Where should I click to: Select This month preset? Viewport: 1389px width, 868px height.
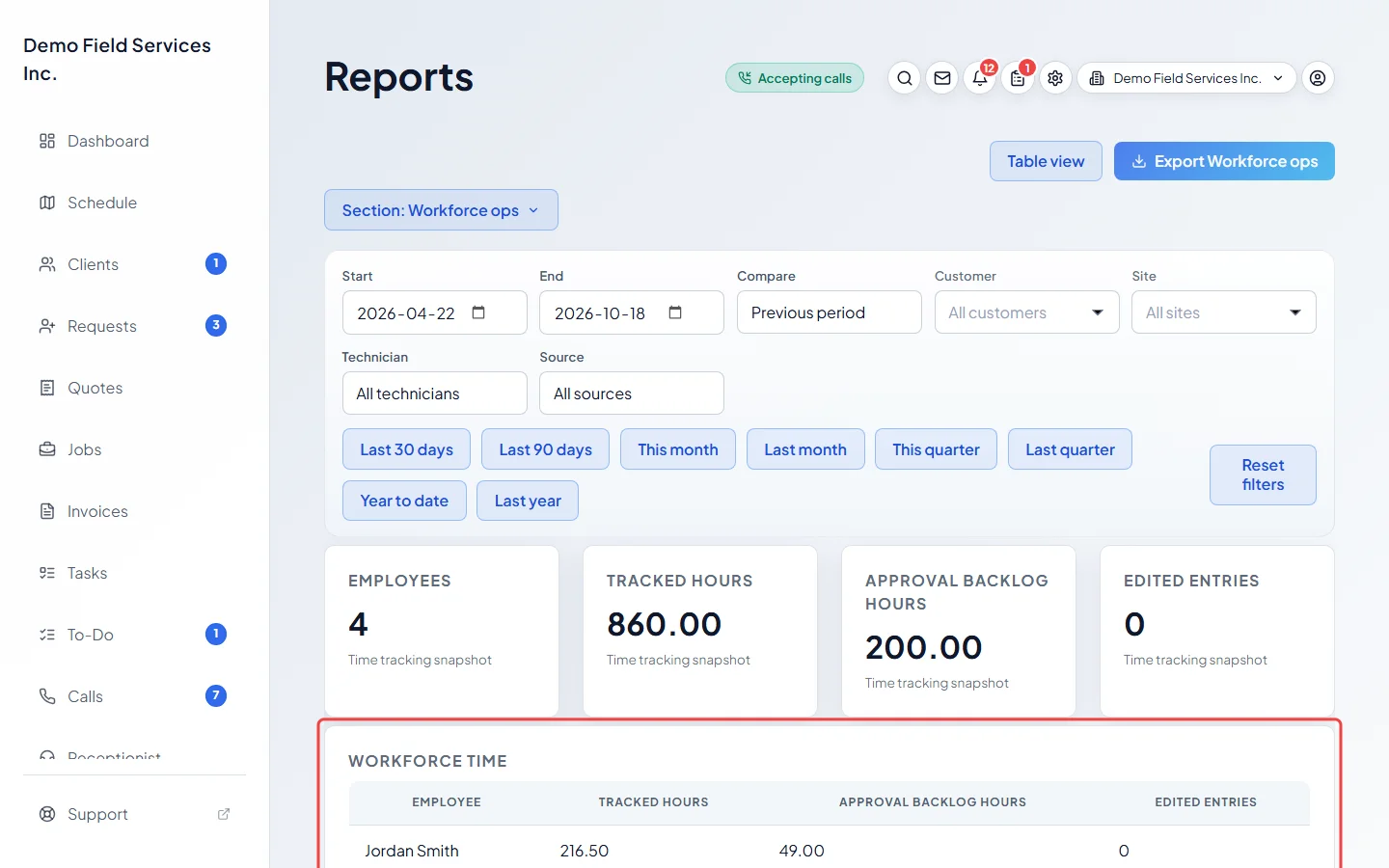(677, 449)
